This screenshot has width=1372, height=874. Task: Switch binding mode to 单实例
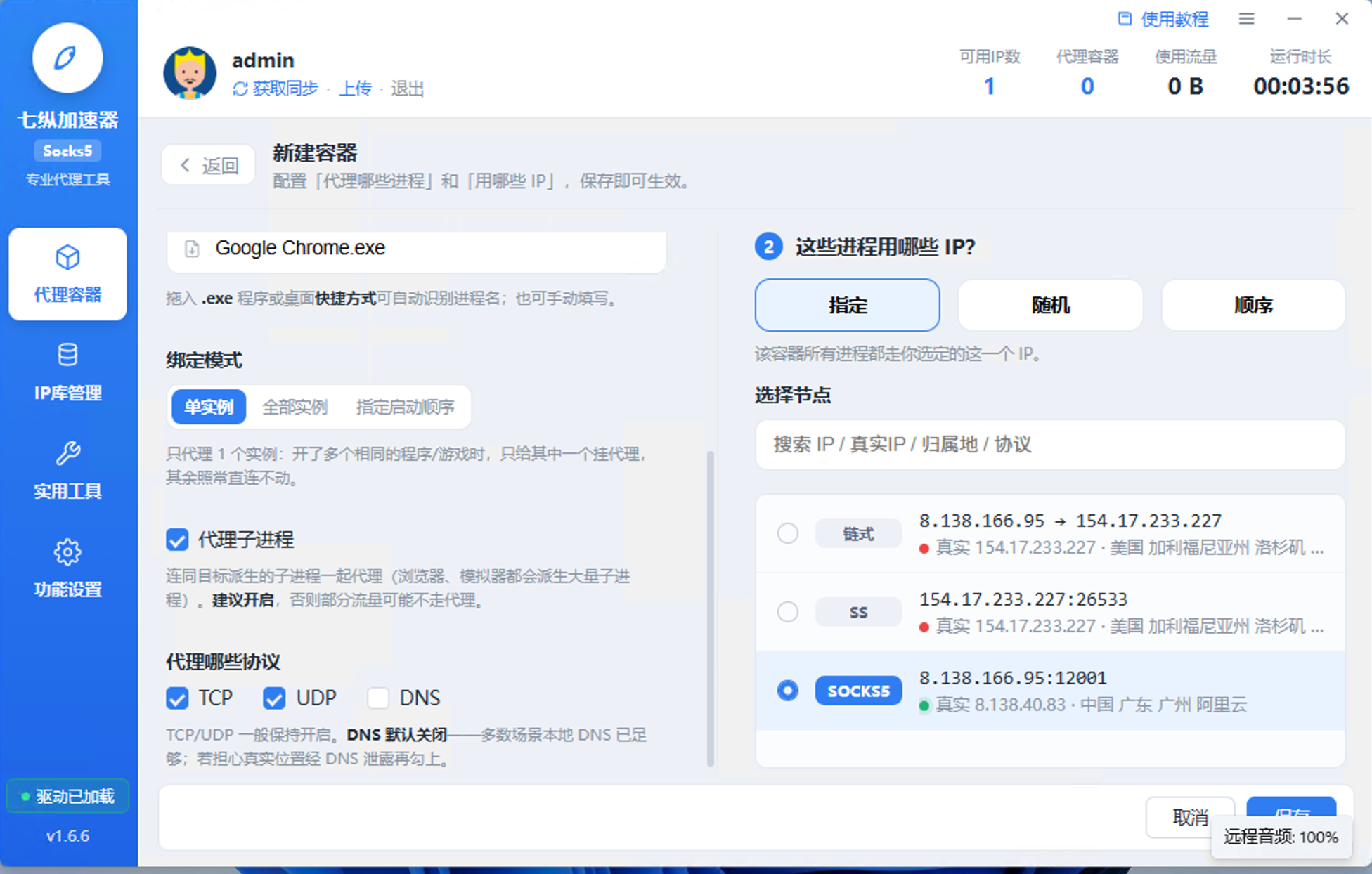point(209,407)
